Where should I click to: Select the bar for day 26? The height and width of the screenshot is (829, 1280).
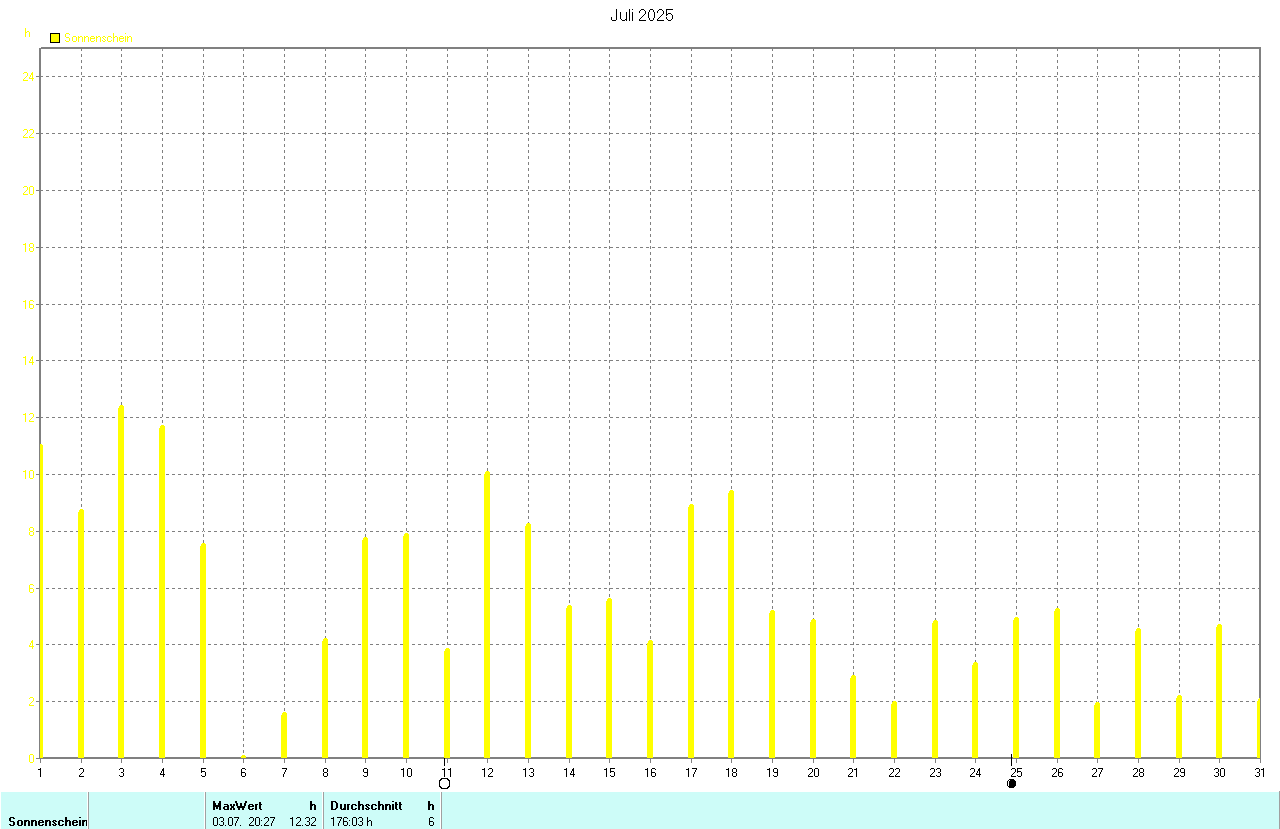(x=1056, y=682)
